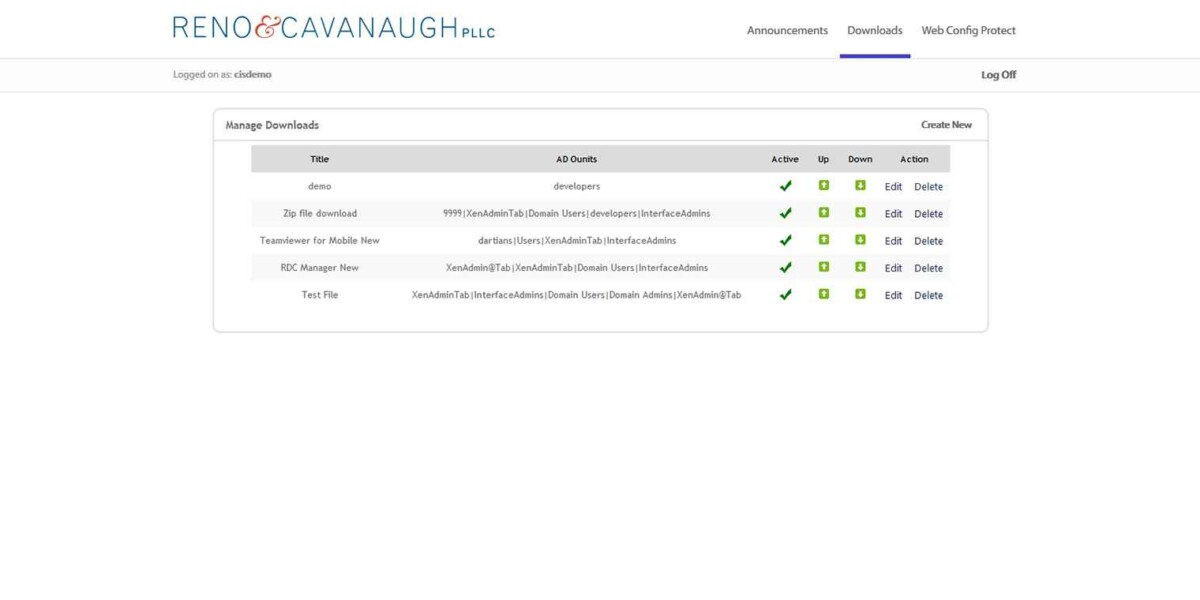Delete the Test File entry
Viewport: 1200px width, 600px height.
click(x=929, y=295)
